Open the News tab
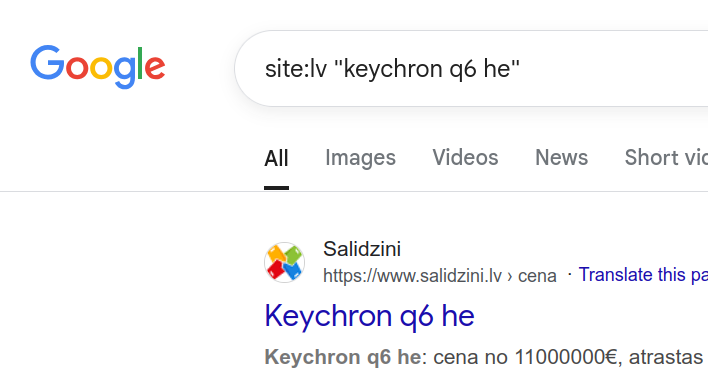Viewport: 708px width, 378px height. [x=561, y=158]
